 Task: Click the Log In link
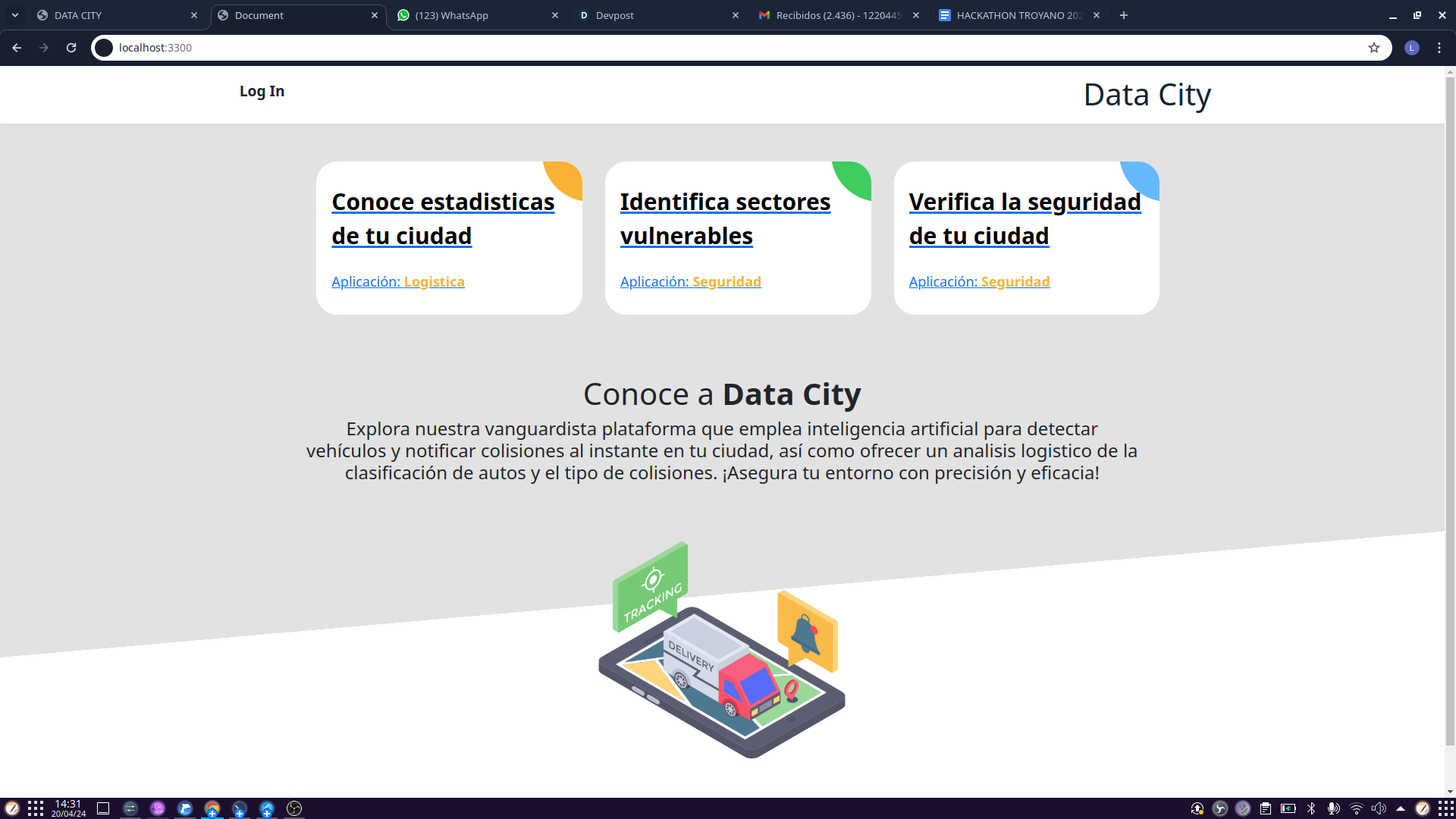click(x=262, y=91)
